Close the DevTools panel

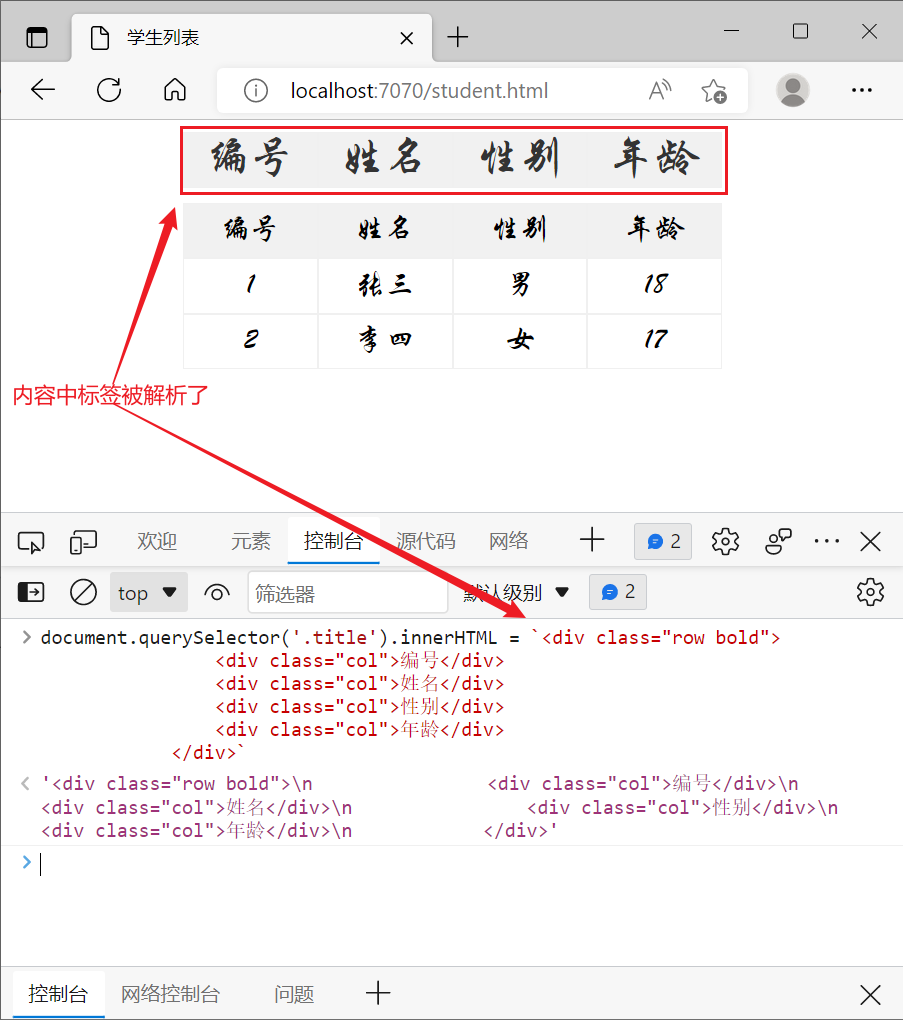click(870, 541)
